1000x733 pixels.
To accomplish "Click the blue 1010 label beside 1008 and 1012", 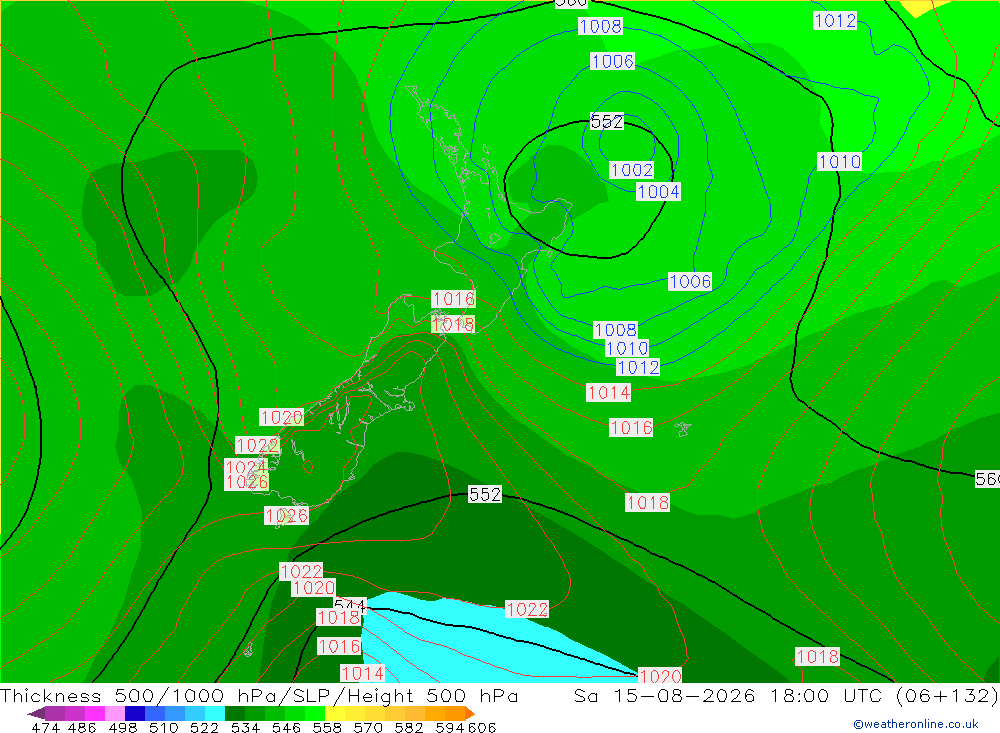I will 626,348.
